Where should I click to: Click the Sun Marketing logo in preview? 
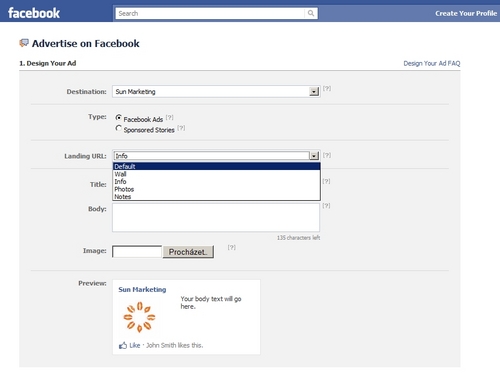click(139, 317)
